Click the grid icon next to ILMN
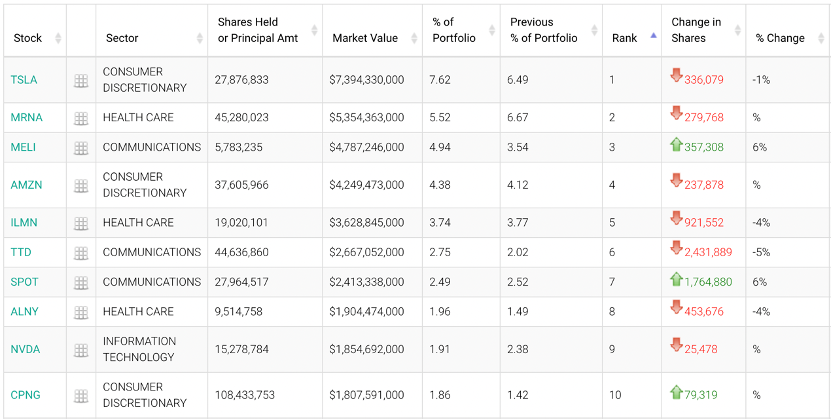This screenshot has height=420, width=832. point(81,223)
